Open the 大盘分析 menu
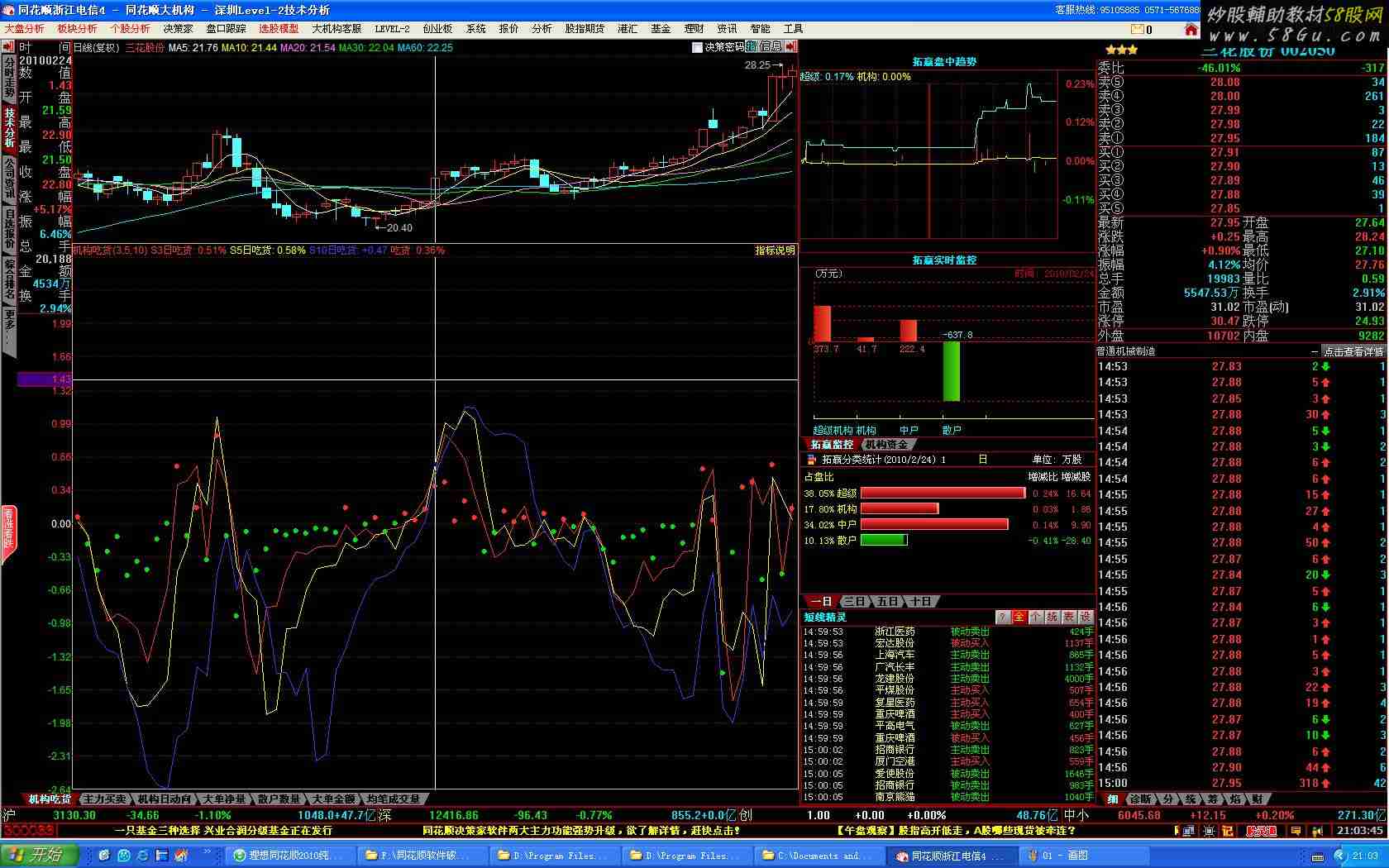The image size is (1389, 868). [25, 29]
